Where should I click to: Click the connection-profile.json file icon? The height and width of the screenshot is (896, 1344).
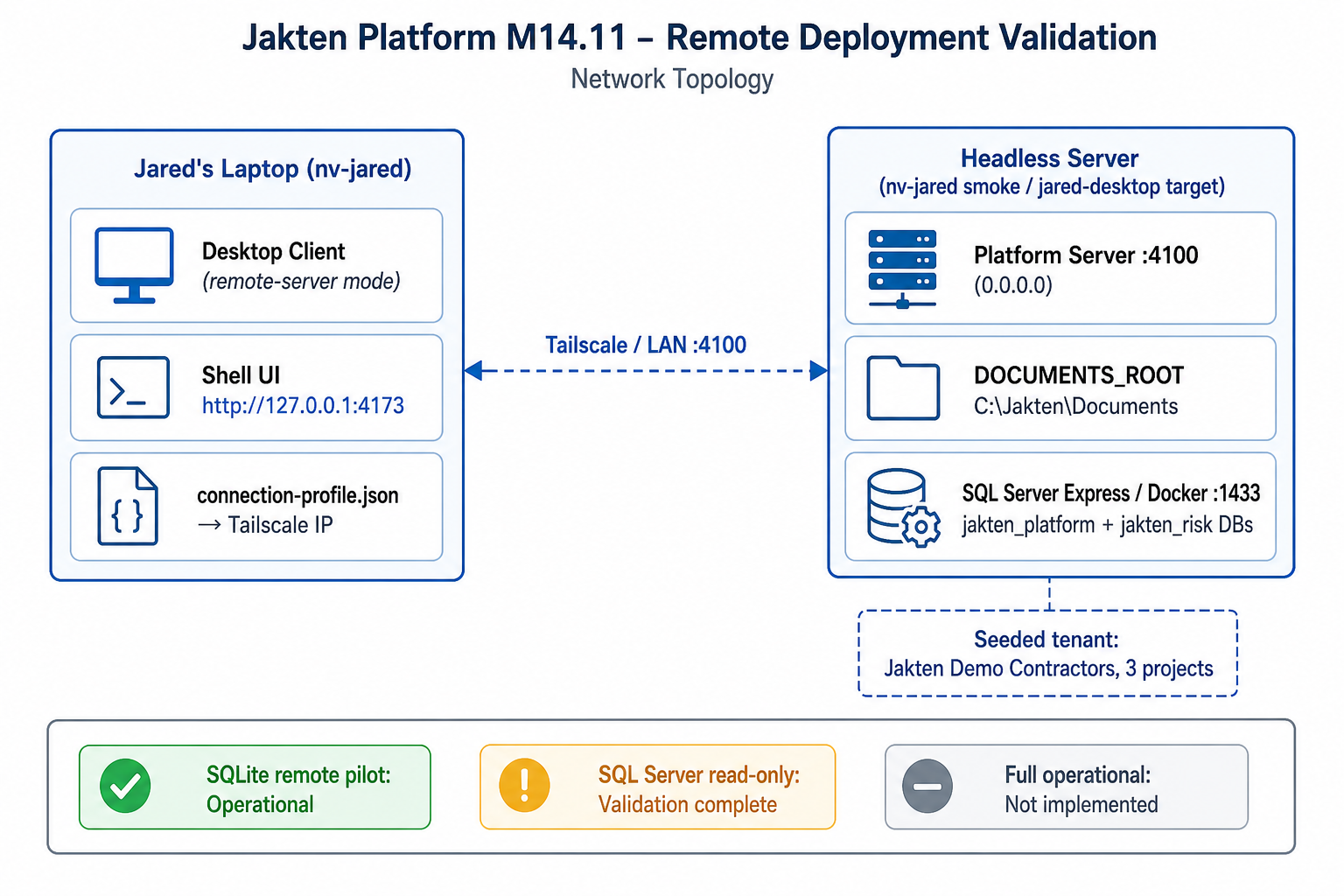click(128, 506)
